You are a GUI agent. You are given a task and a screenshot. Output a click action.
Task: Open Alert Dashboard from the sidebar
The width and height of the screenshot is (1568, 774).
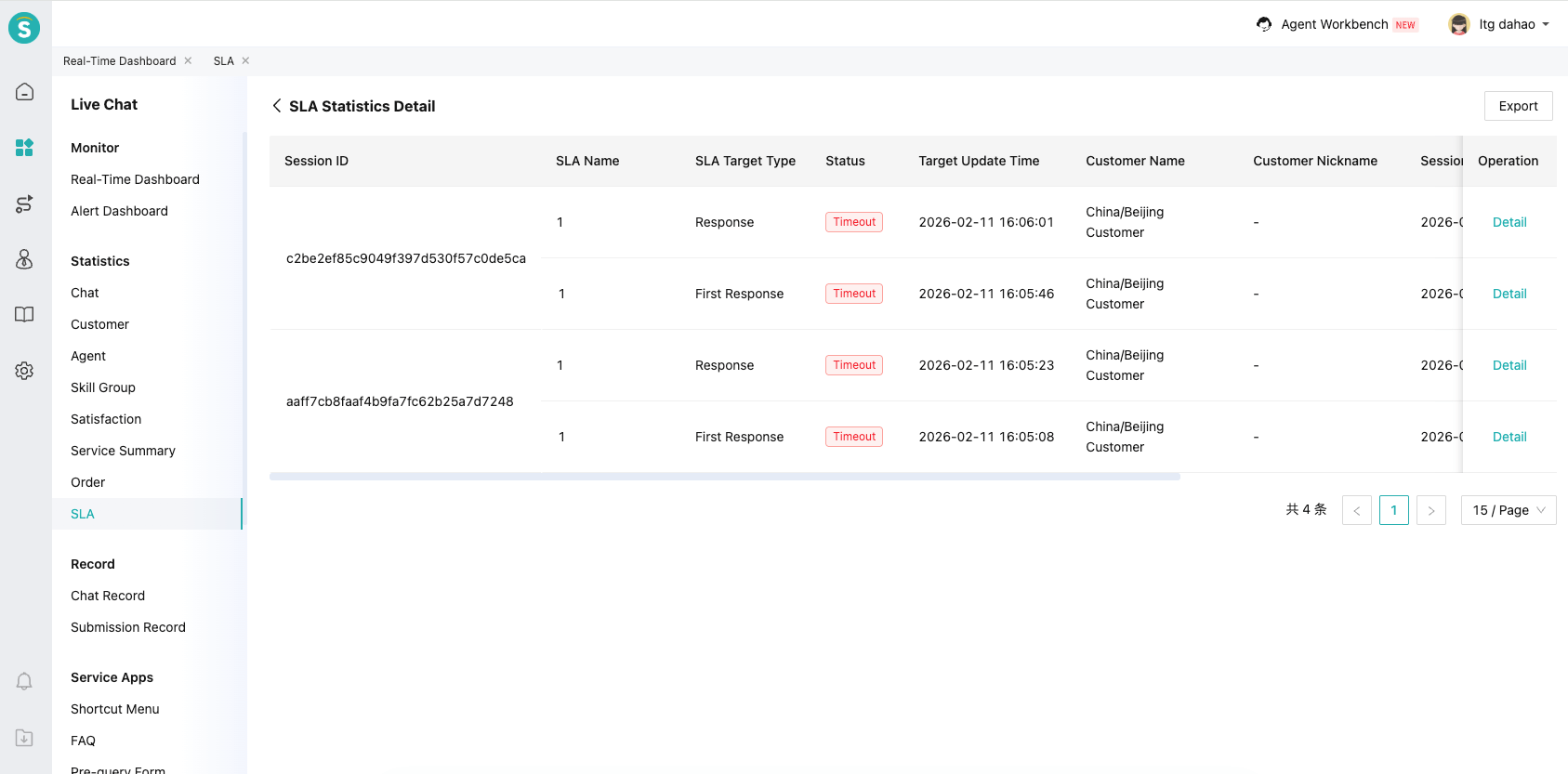click(x=119, y=211)
